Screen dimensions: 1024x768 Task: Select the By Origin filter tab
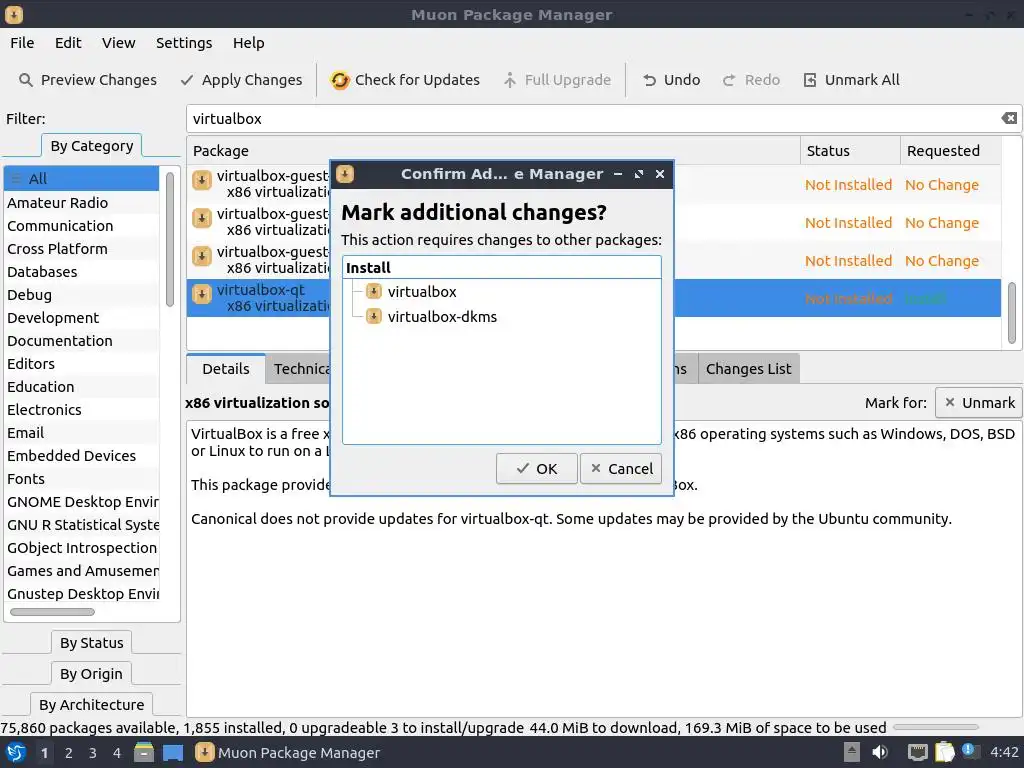coord(91,673)
